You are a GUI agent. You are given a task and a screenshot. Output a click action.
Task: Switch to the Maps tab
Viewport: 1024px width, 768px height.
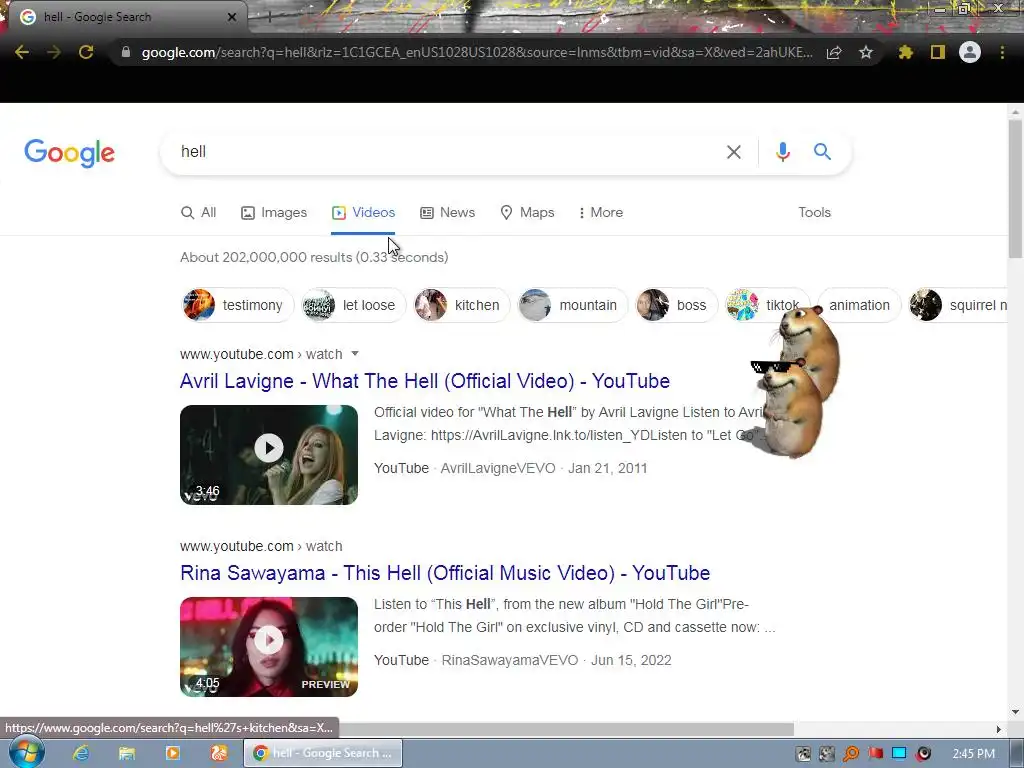tap(527, 212)
